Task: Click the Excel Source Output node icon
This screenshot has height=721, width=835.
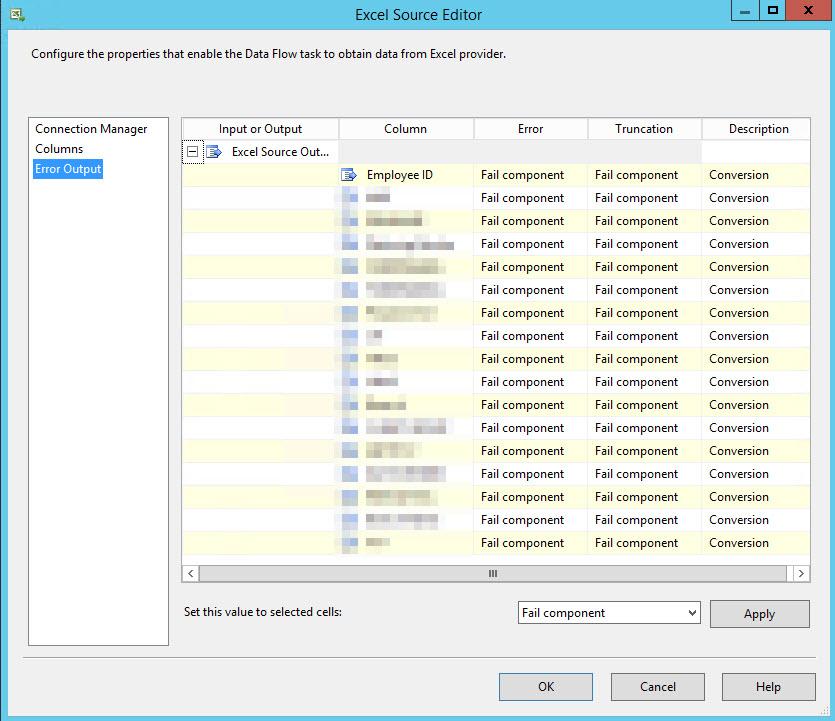Action: tap(214, 152)
